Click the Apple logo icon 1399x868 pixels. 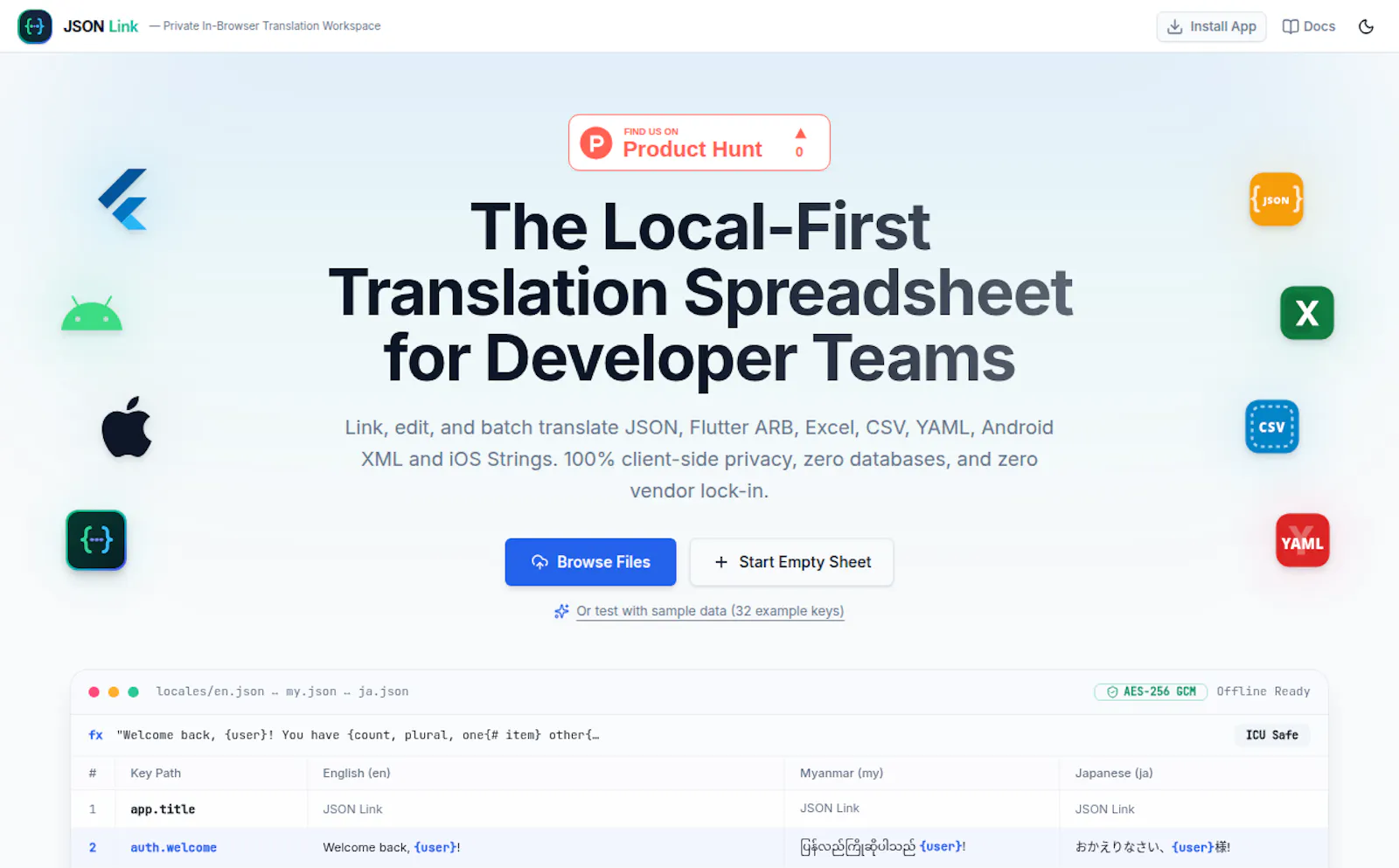(x=127, y=427)
